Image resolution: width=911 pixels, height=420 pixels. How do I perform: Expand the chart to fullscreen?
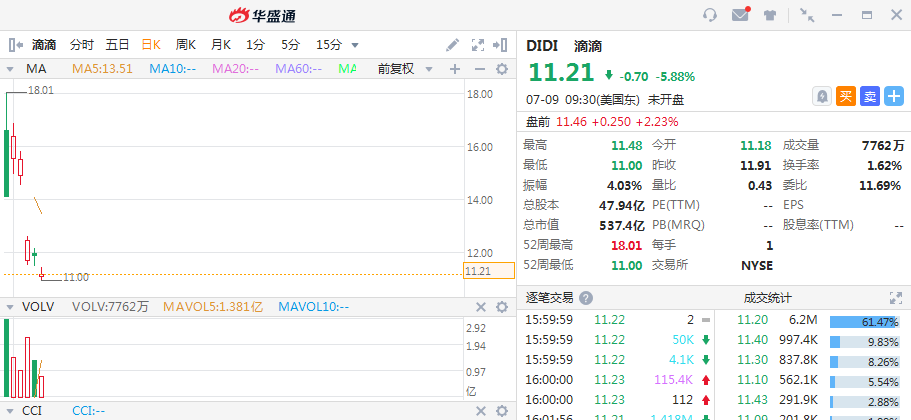(478, 45)
